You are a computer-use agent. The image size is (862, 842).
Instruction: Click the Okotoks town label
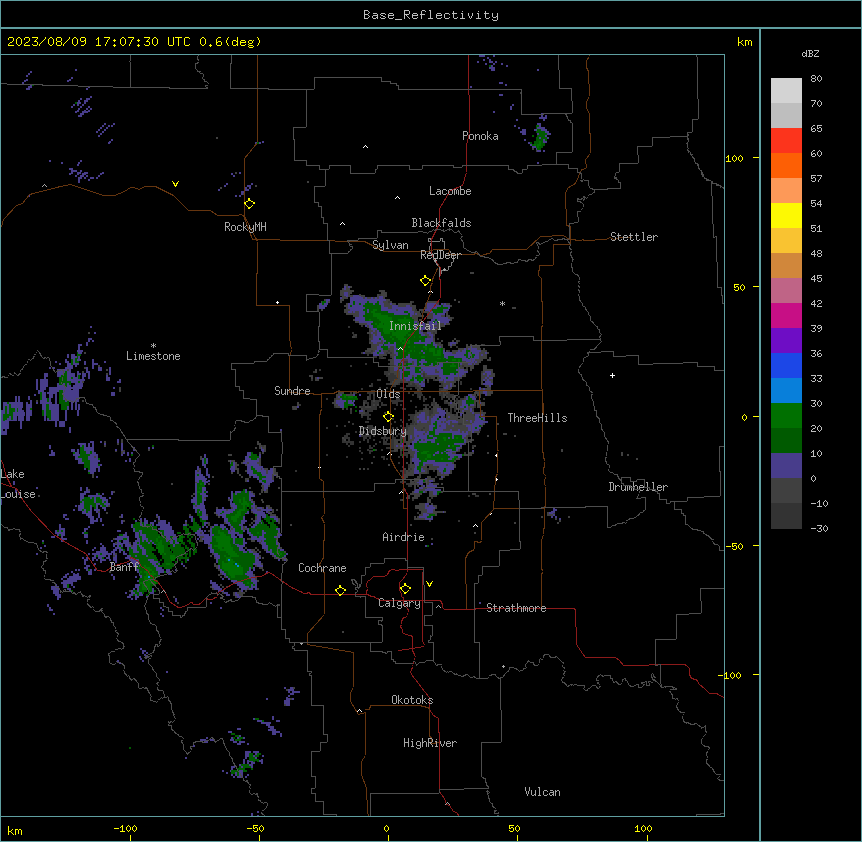412,700
